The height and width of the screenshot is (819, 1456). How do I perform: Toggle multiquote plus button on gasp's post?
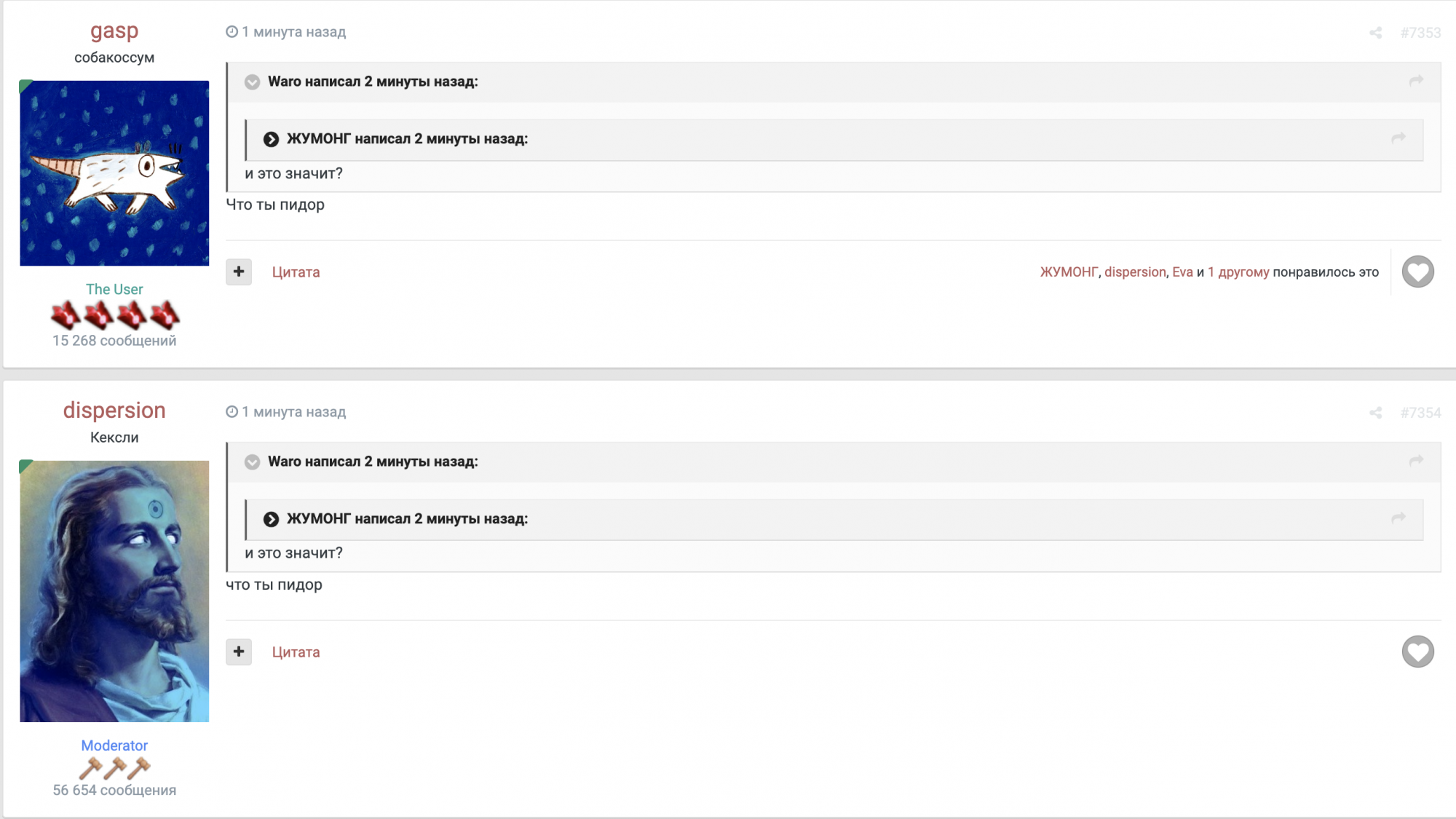tap(239, 272)
